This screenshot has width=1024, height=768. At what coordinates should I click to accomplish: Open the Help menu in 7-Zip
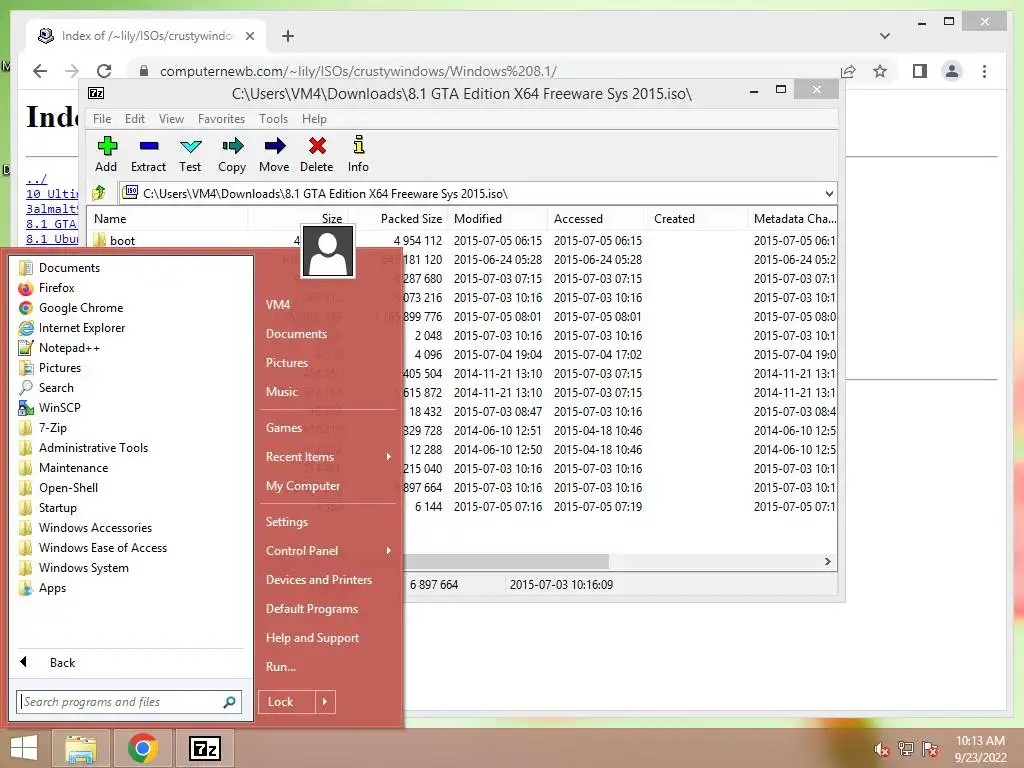tap(314, 119)
